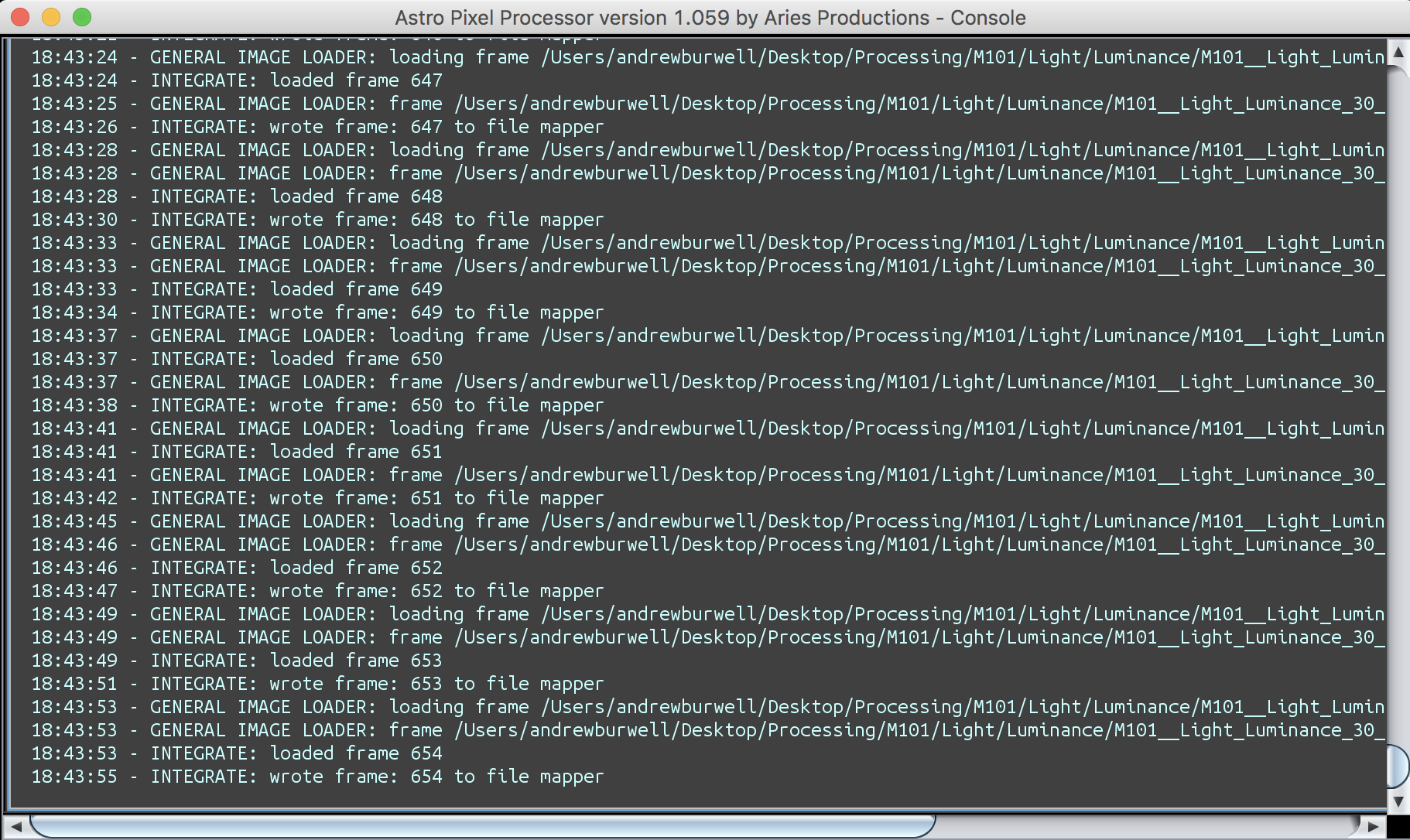Click 'wrote frame: 651 to file mapper' entry
1410x840 pixels.
click(376, 498)
